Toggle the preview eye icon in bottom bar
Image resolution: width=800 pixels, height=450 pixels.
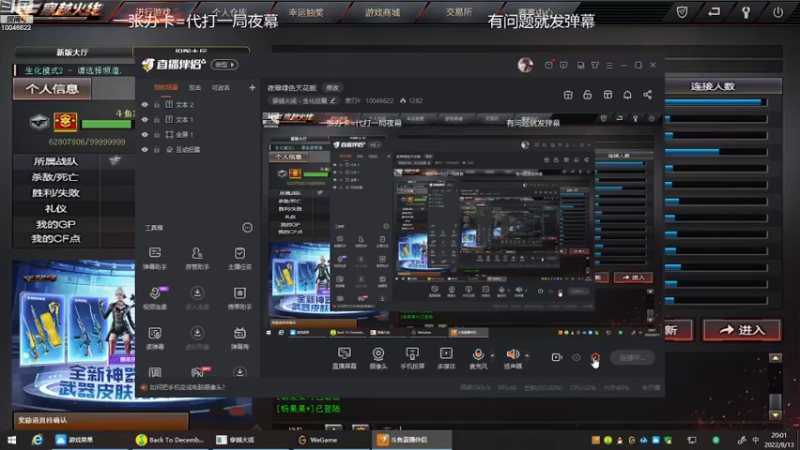576,358
